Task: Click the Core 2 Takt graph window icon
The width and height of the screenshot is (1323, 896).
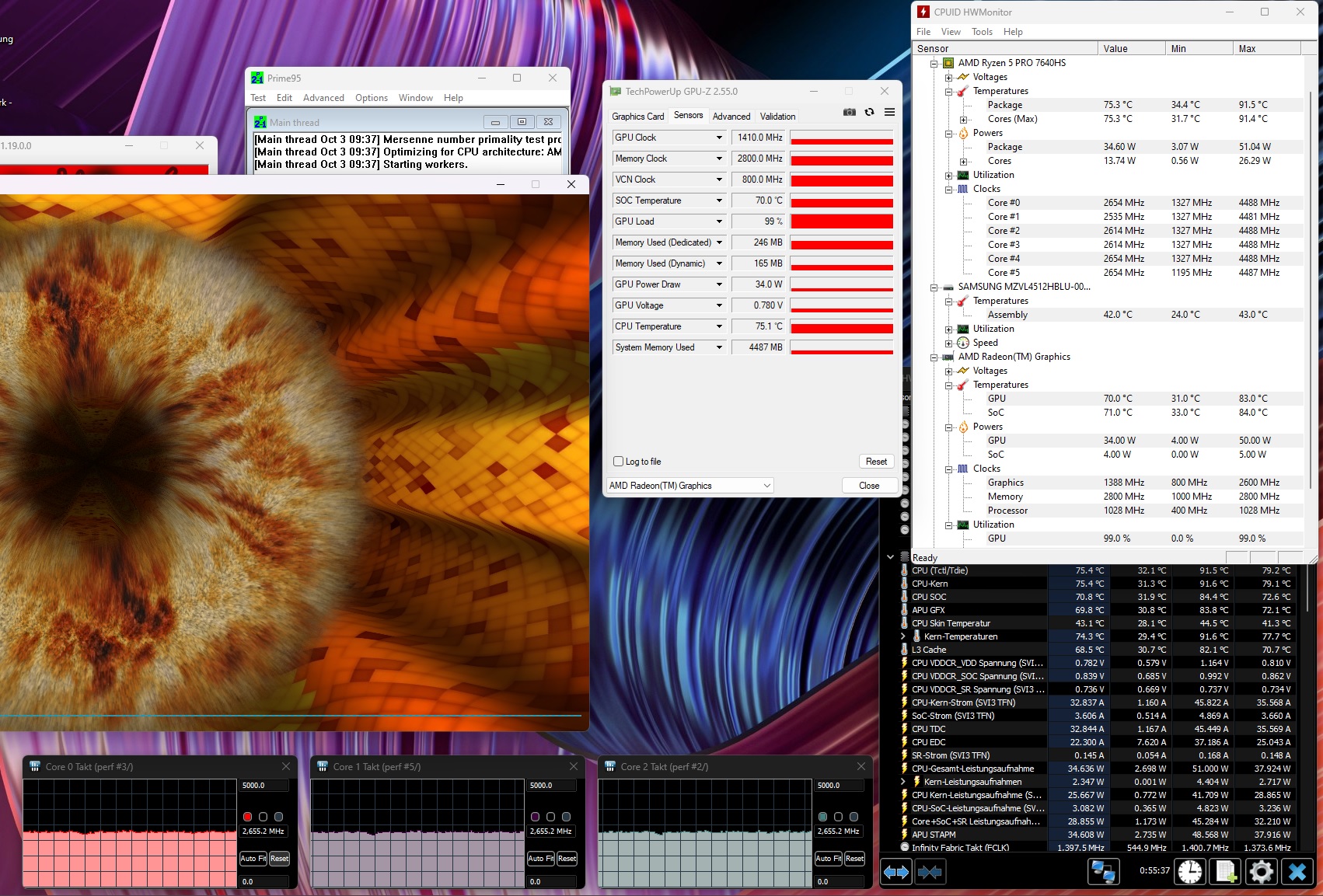Action: [x=610, y=766]
